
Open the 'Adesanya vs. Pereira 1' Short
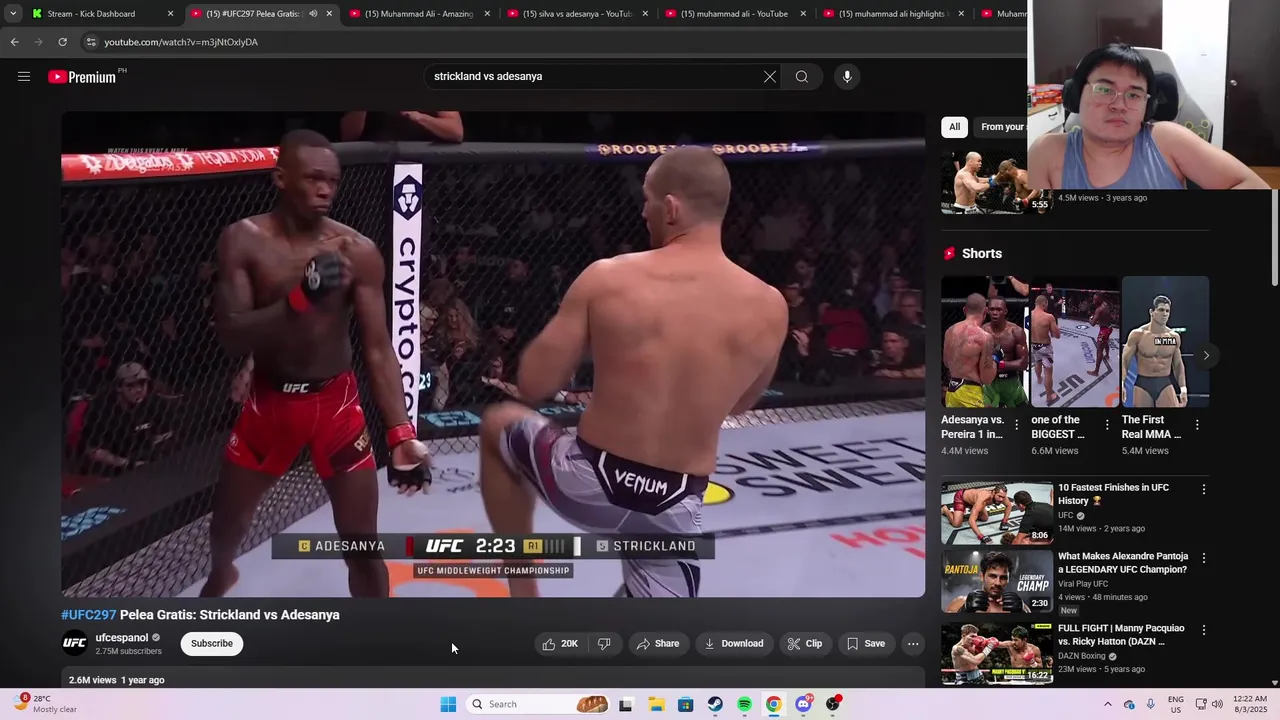[x=984, y=342]
